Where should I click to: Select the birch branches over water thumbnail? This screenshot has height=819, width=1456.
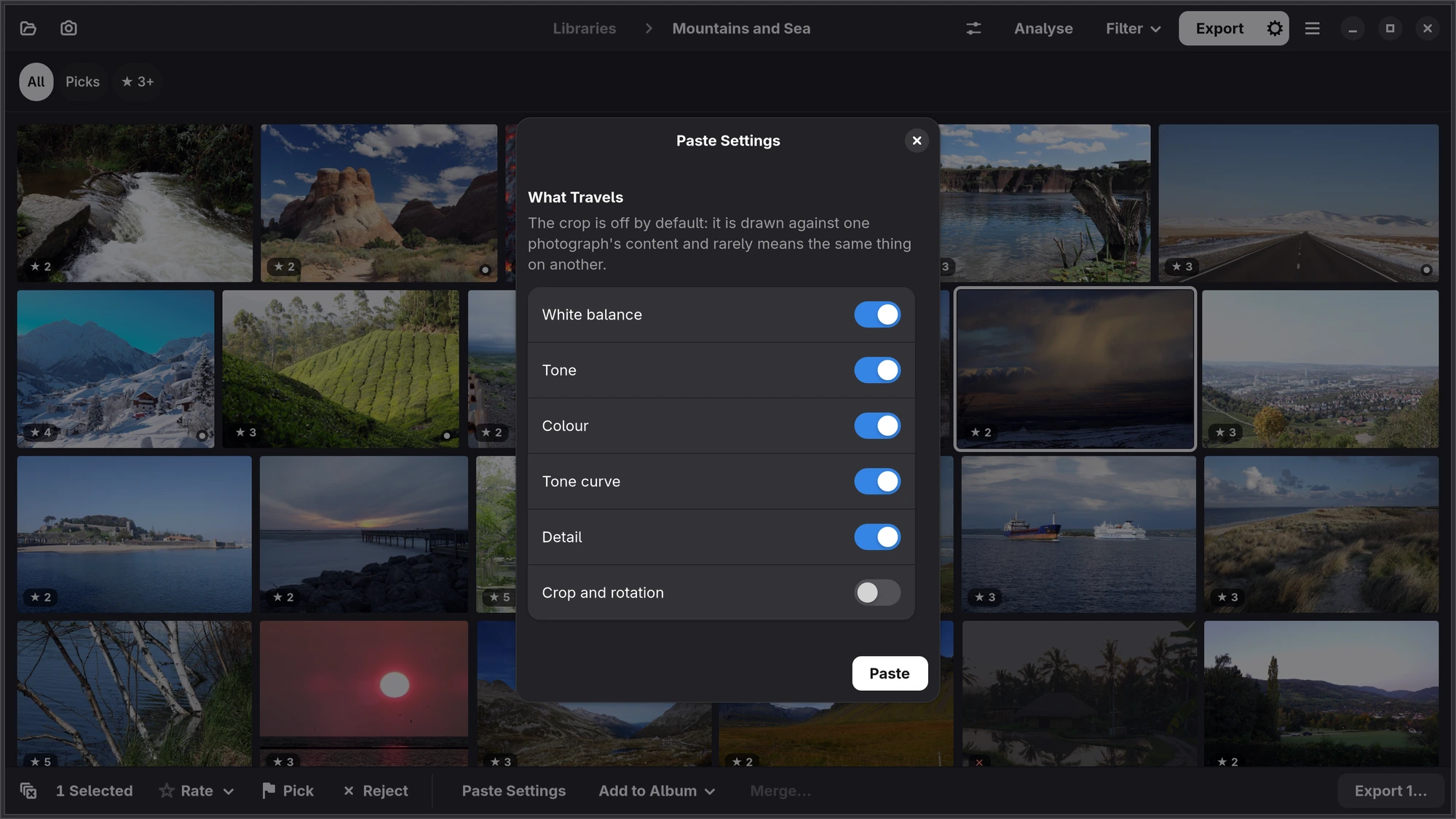point(135,692)
